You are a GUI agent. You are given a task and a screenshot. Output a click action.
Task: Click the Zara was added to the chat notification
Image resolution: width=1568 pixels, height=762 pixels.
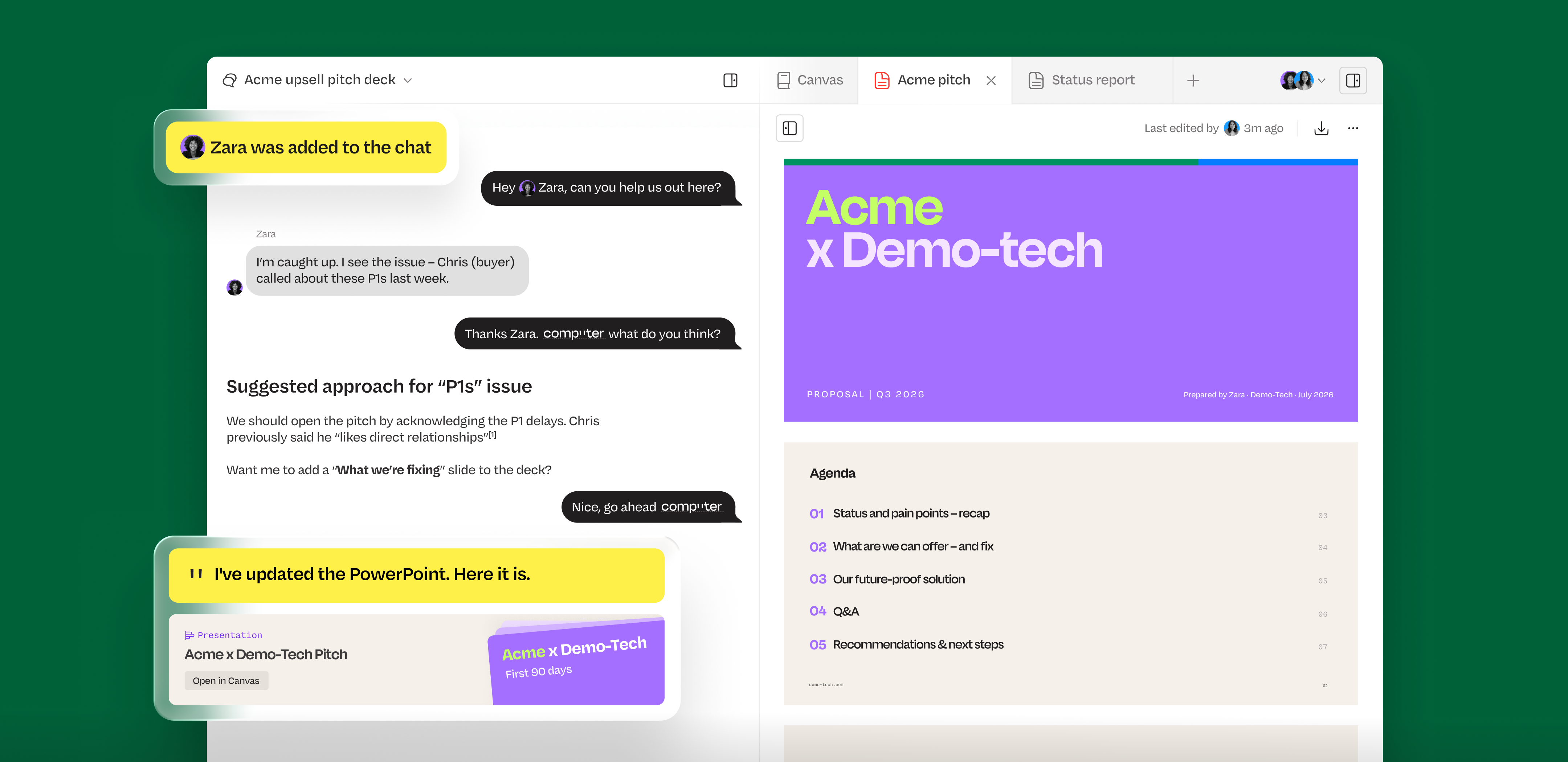(306, 147)
